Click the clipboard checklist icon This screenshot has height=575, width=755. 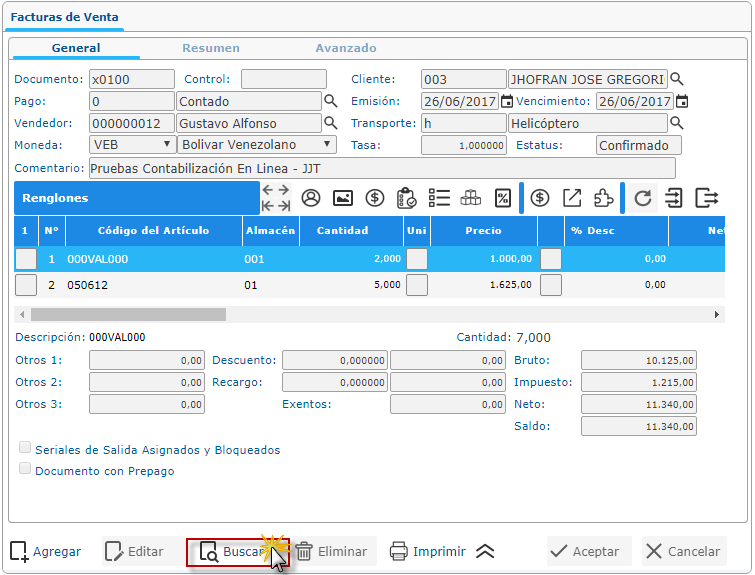tap(406, 198)
